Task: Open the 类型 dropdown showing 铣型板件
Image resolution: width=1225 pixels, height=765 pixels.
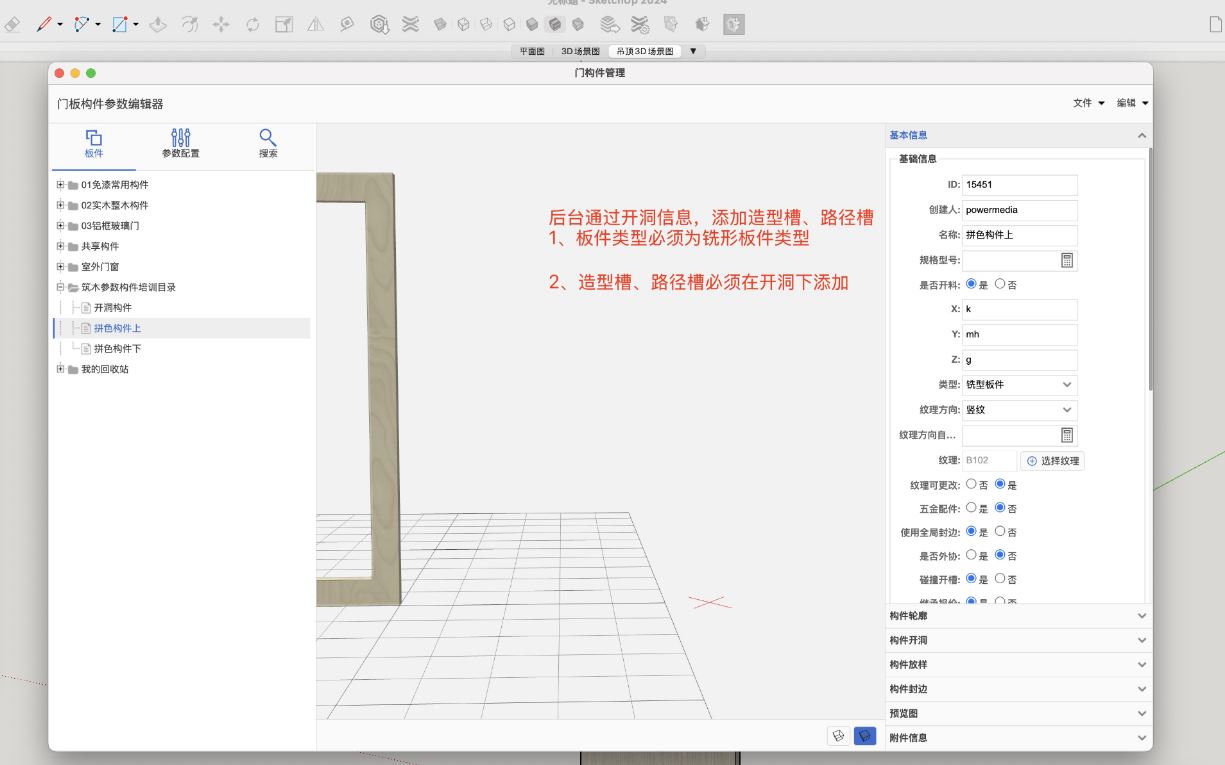Action: [x=1019, y=385]
